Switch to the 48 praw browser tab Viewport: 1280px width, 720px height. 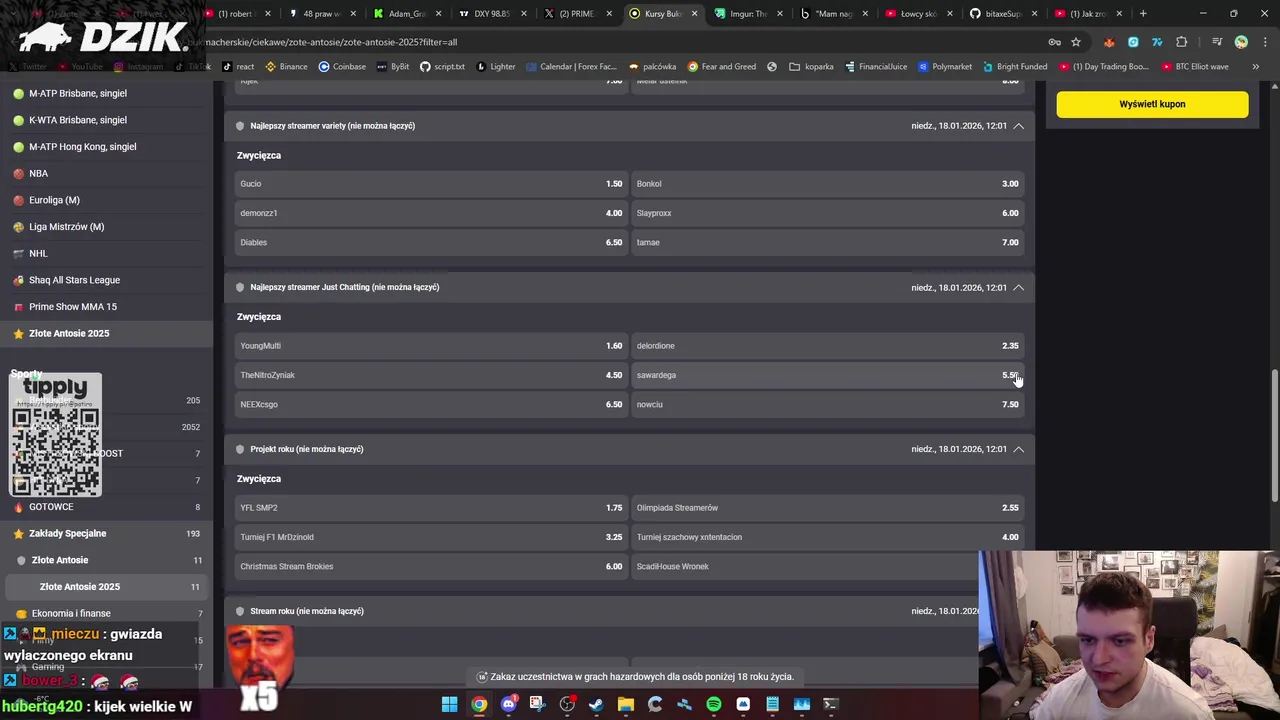pyautogui.click(x=322, y=14)
